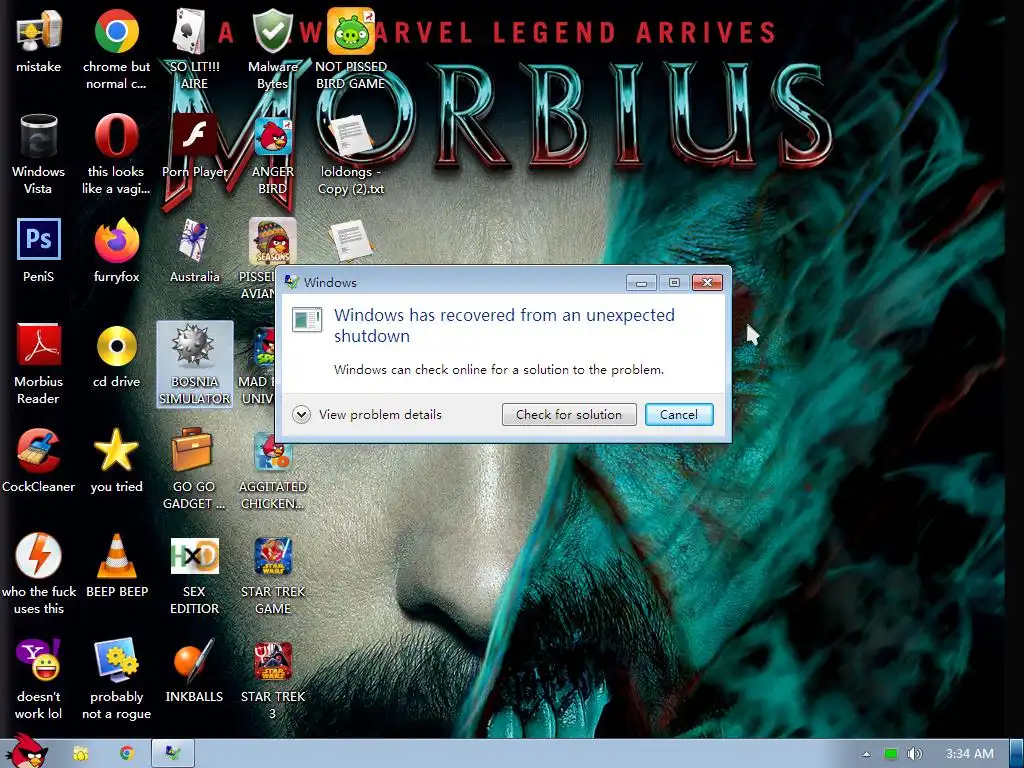Open the Flash player desktop icon
Viewport: 1024px width, 768px height.
pyautogui.click(x=195, y=136)
